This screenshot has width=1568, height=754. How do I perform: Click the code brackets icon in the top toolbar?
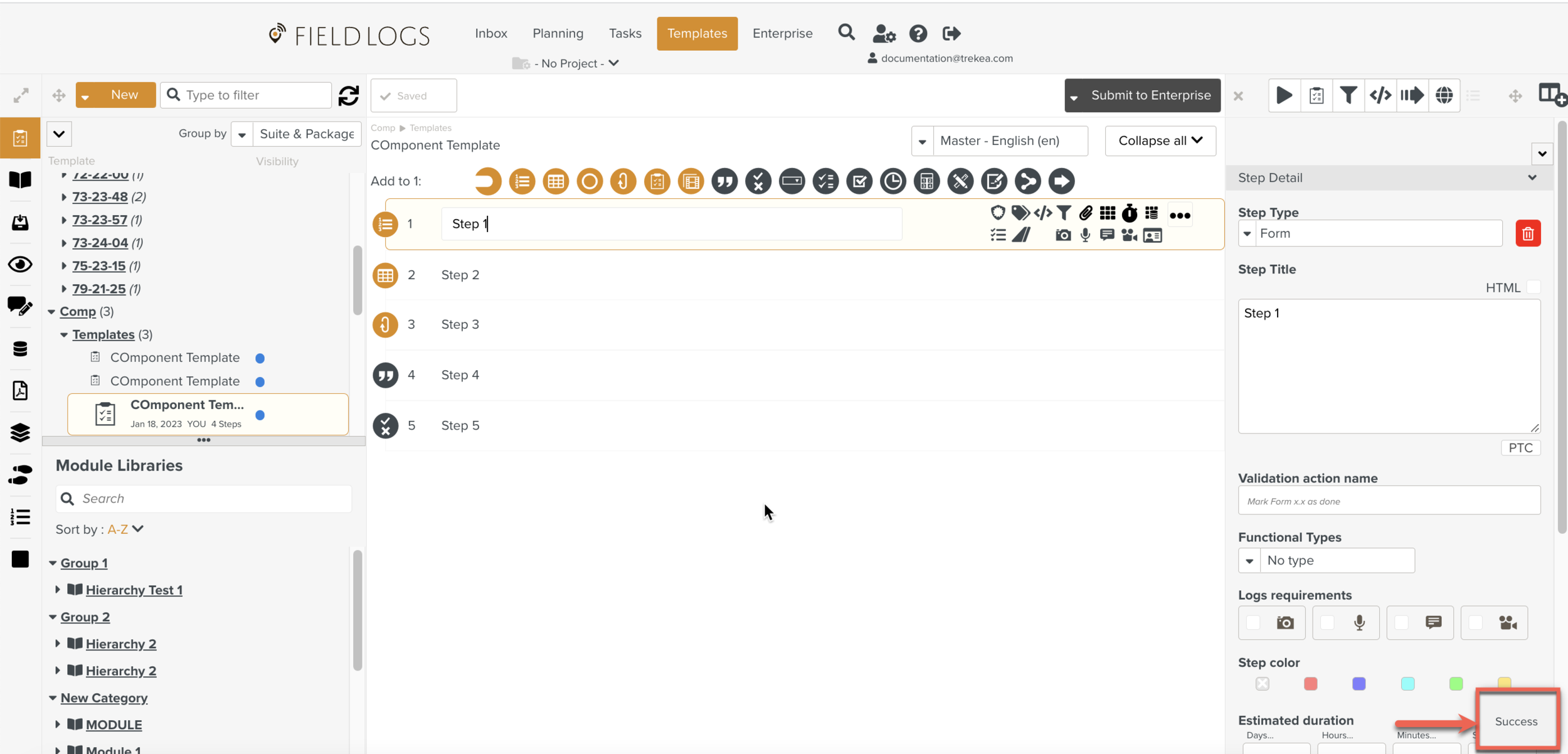pyautogui.click(x=1380, y=95)
